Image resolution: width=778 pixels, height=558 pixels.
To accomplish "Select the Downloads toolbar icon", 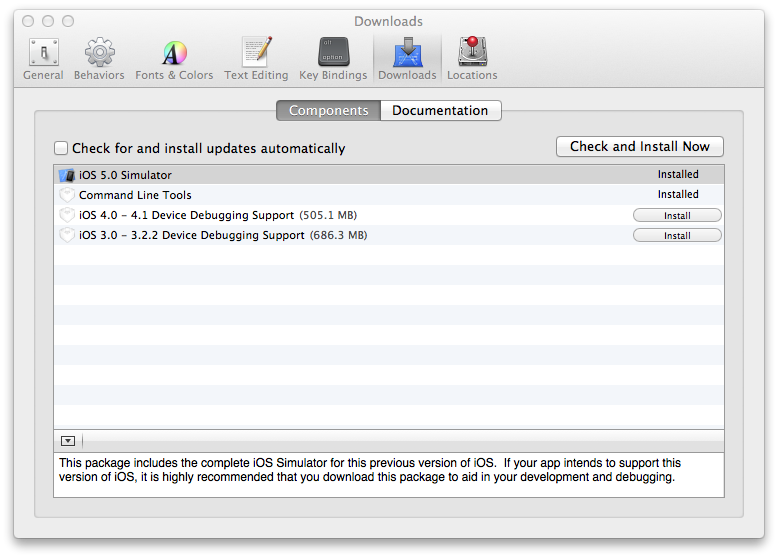I will point(407,52).
